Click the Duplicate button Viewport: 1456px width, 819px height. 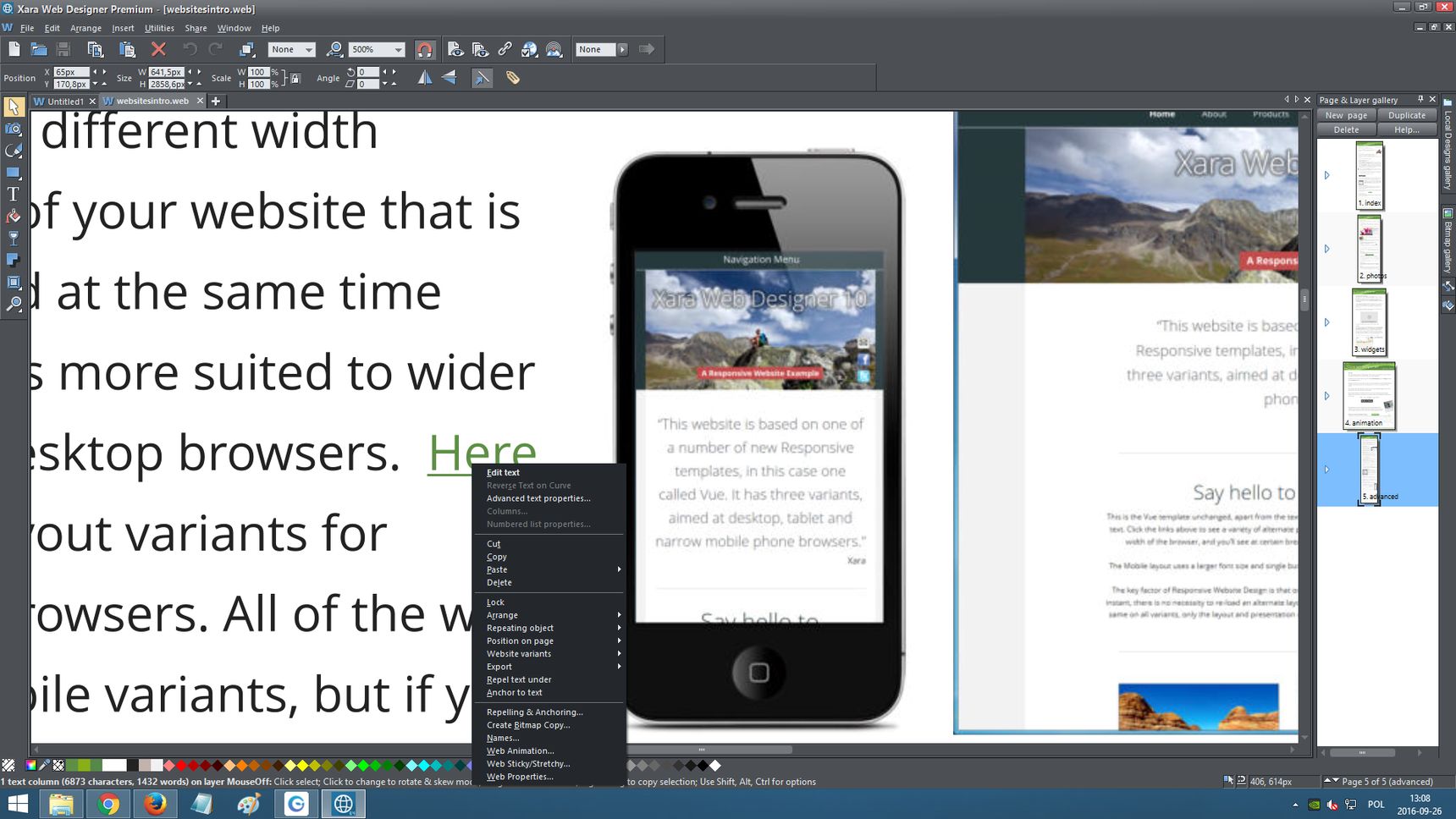point(1407,115)
